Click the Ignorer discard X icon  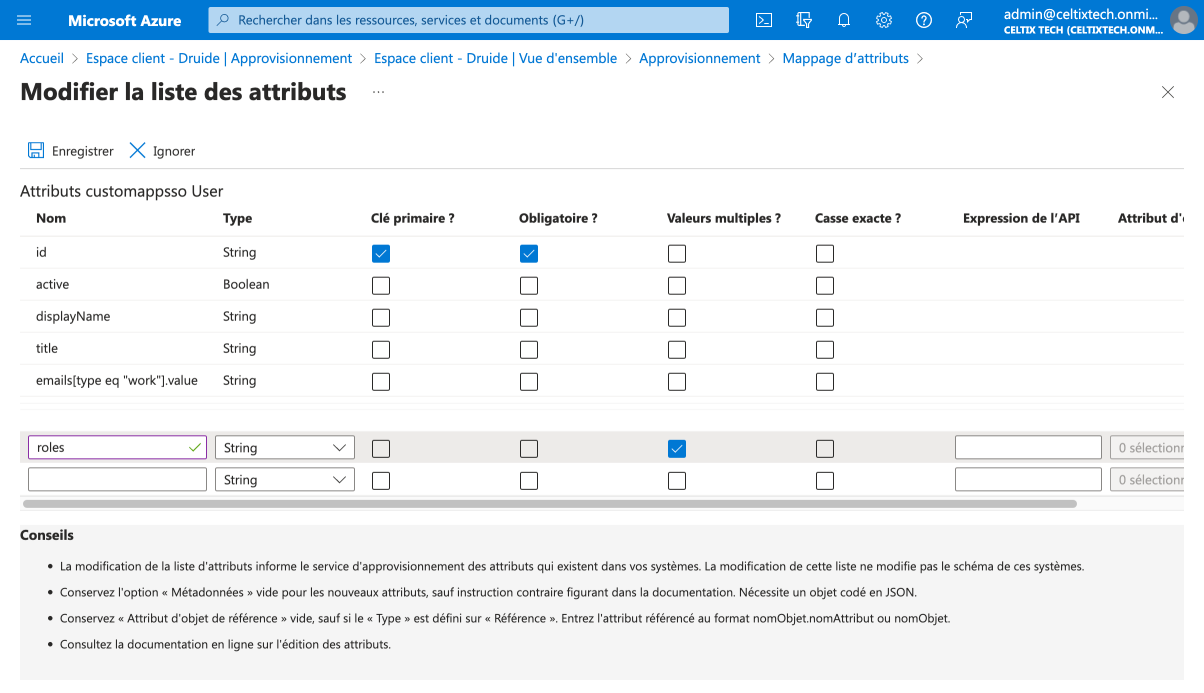[138, 150]
